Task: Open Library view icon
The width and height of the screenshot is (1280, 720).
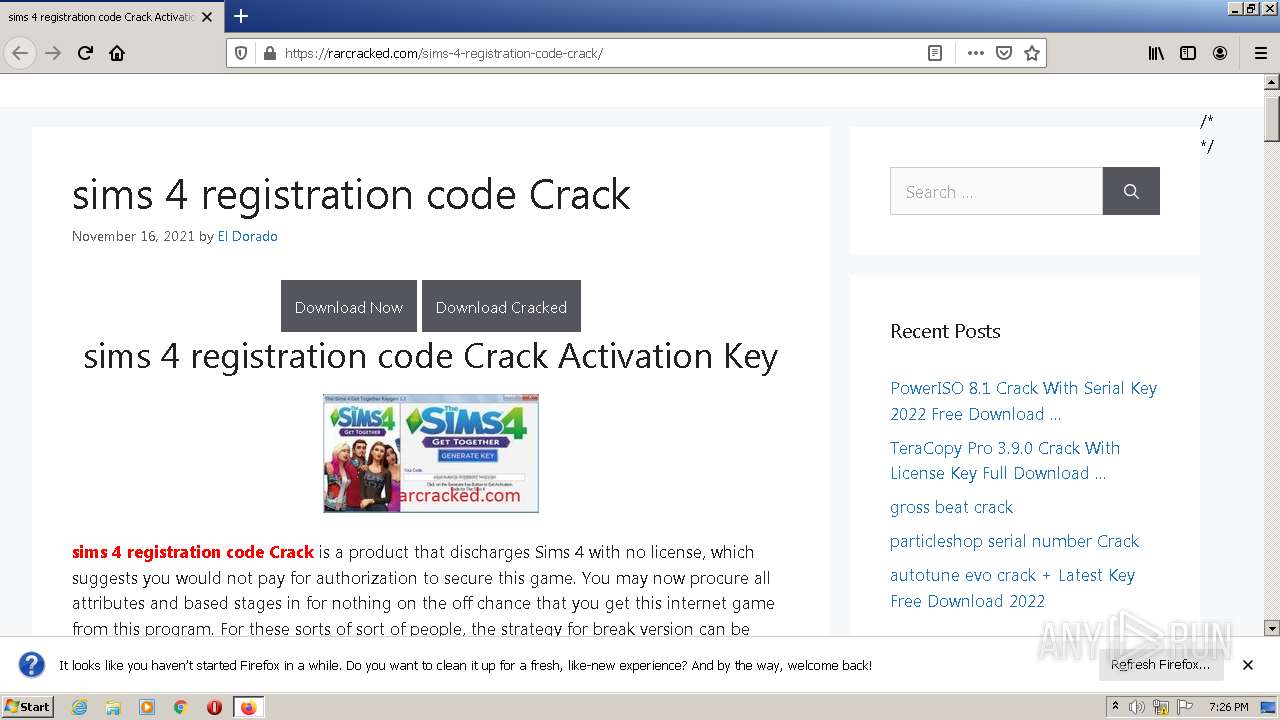Action: click(x=1156, y=53)
